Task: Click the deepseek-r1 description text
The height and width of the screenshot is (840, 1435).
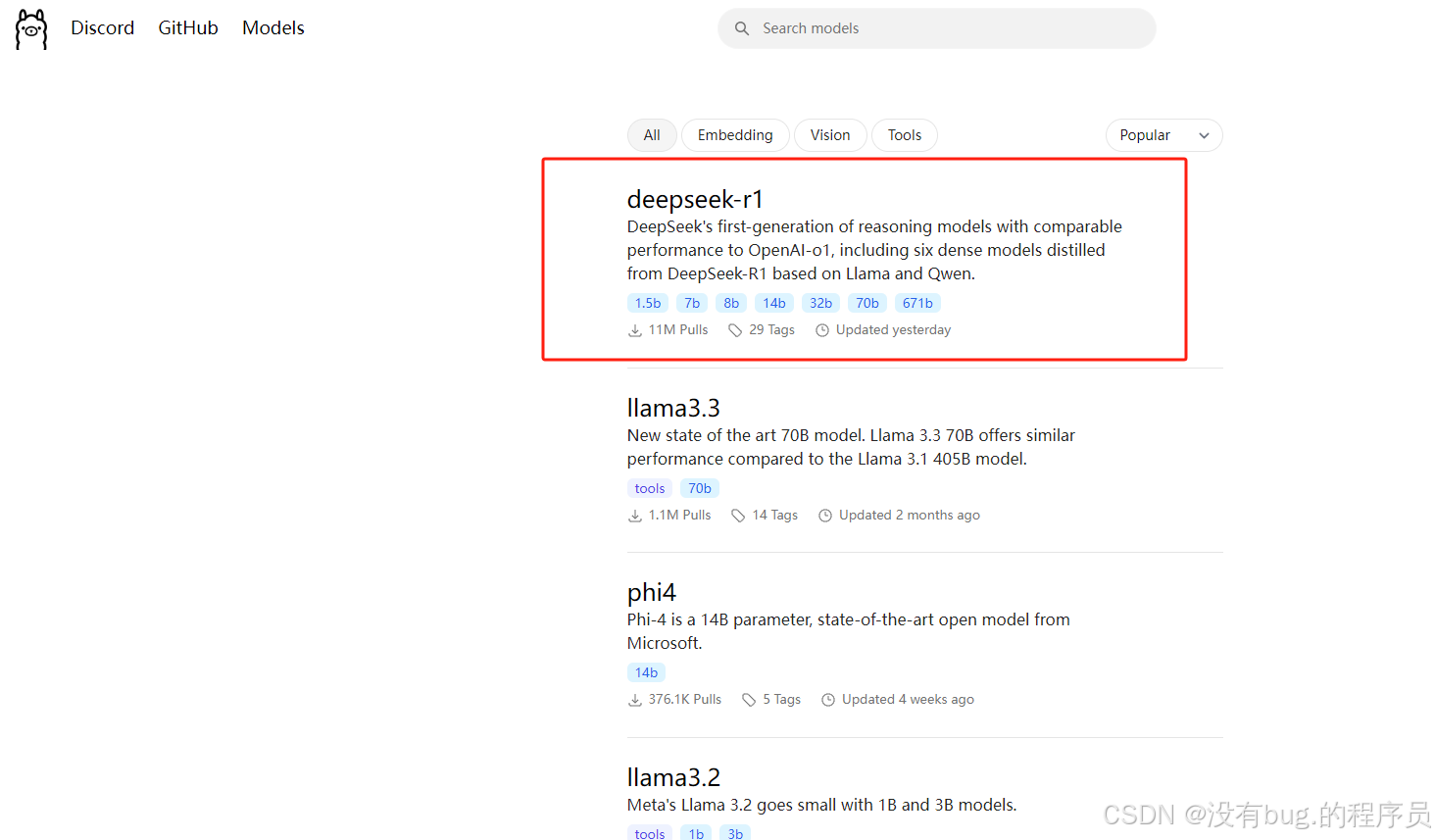Action: (x=874, y=250)
